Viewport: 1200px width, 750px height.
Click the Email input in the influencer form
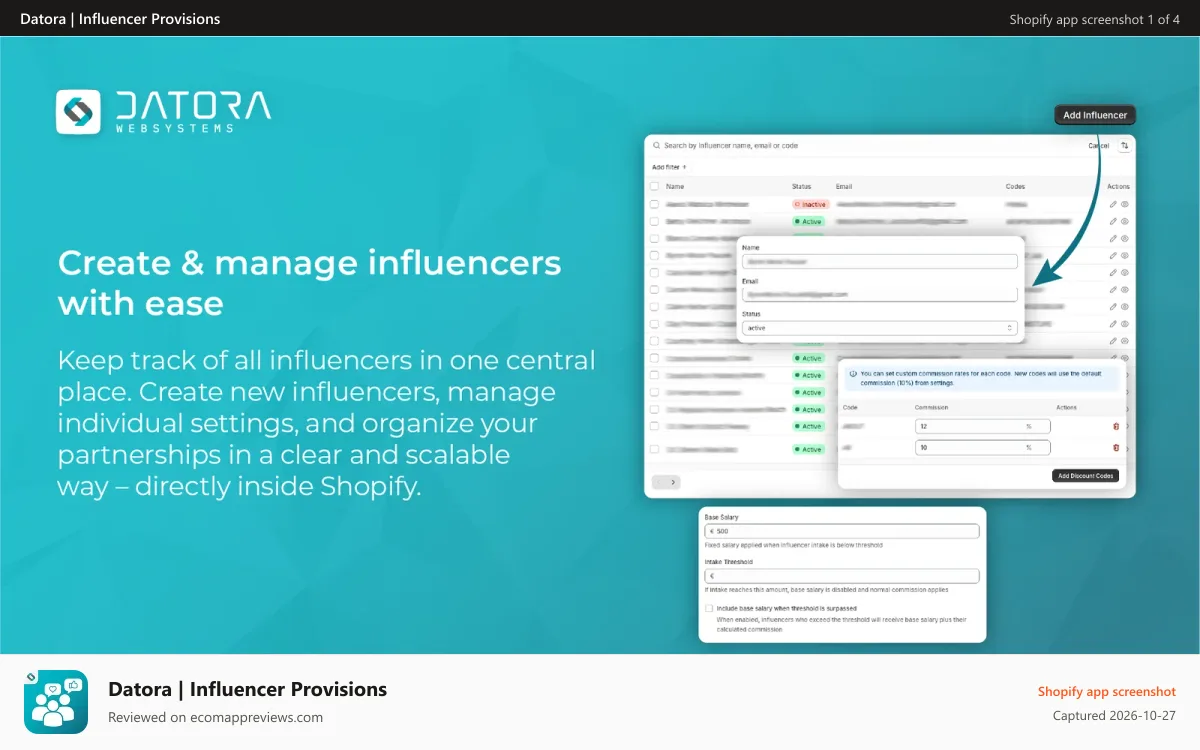click(880, 294)
